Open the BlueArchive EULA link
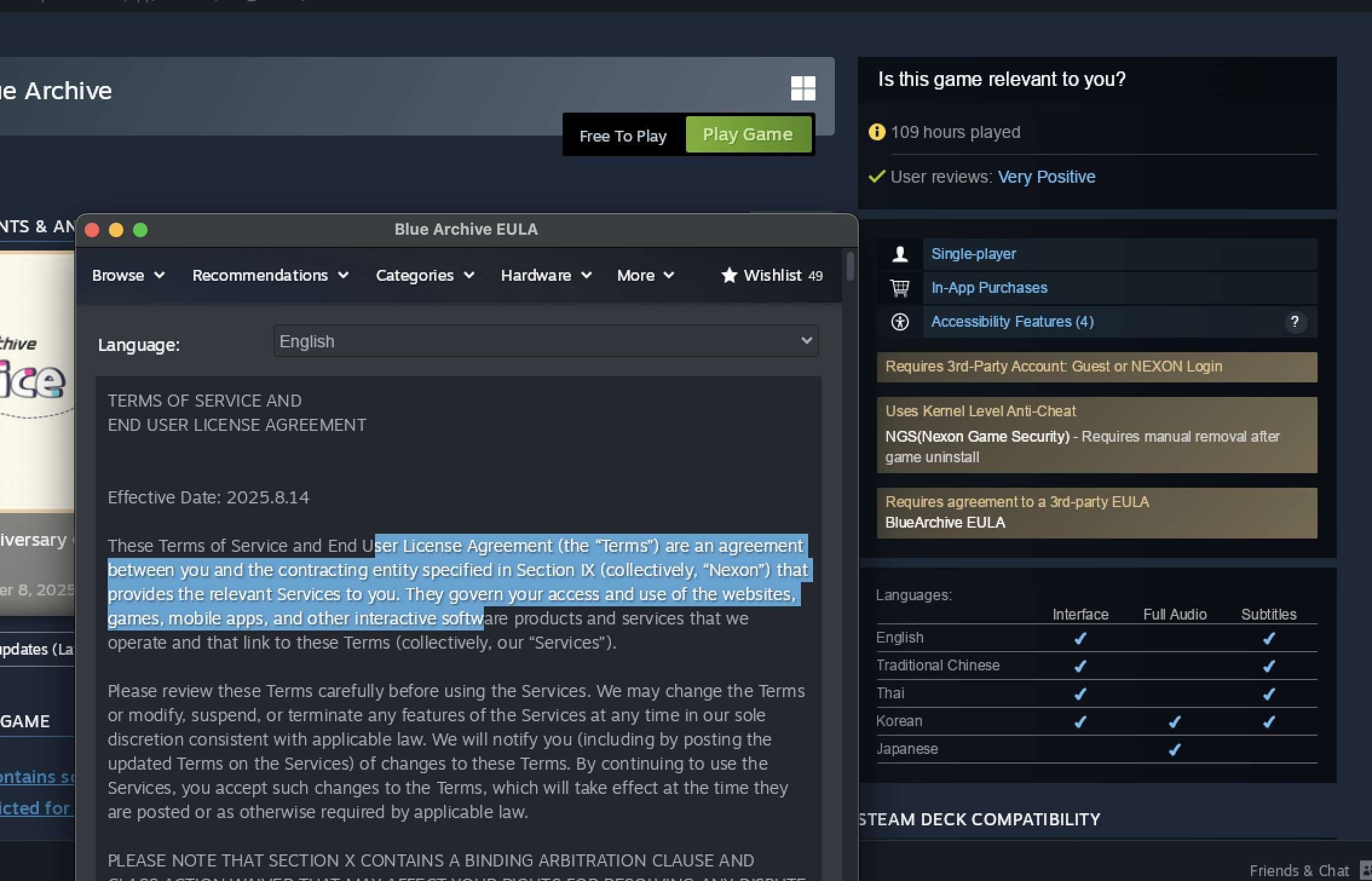Image resolution: width=1372 pixels, height=881 pixels. pos(945,523)
